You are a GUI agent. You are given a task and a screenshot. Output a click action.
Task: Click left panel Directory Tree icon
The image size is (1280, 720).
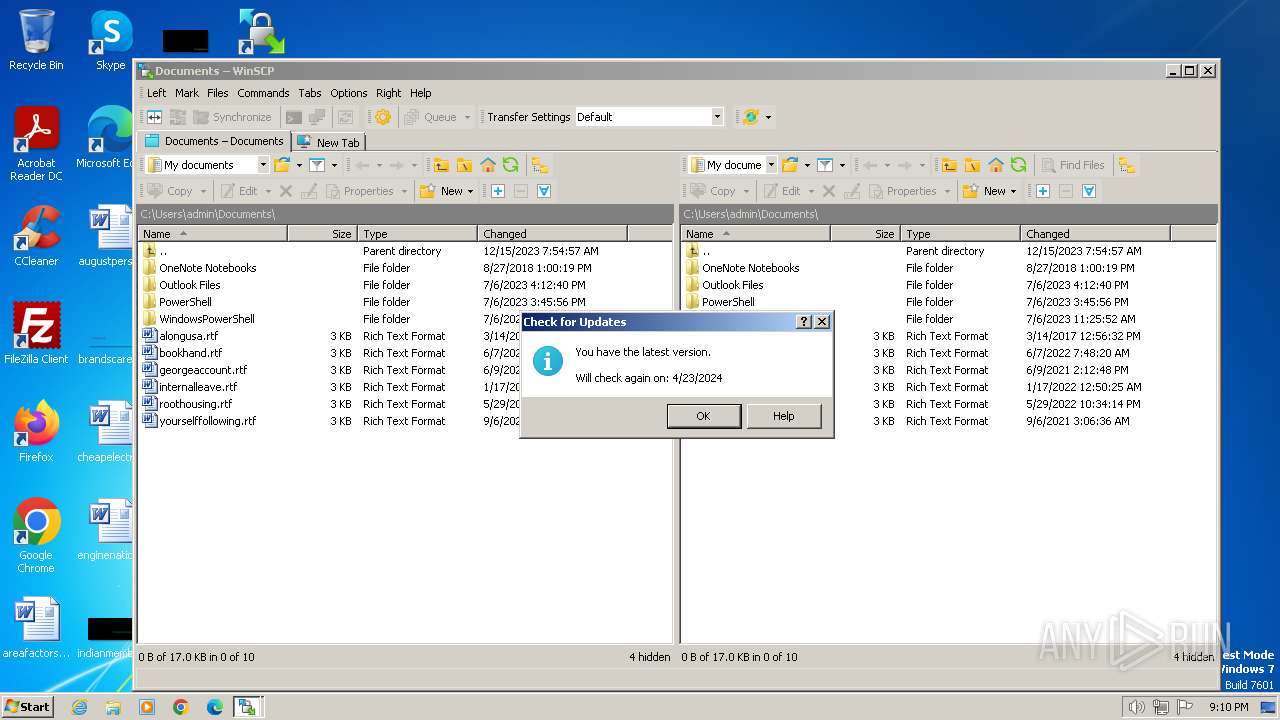point(540,165)
